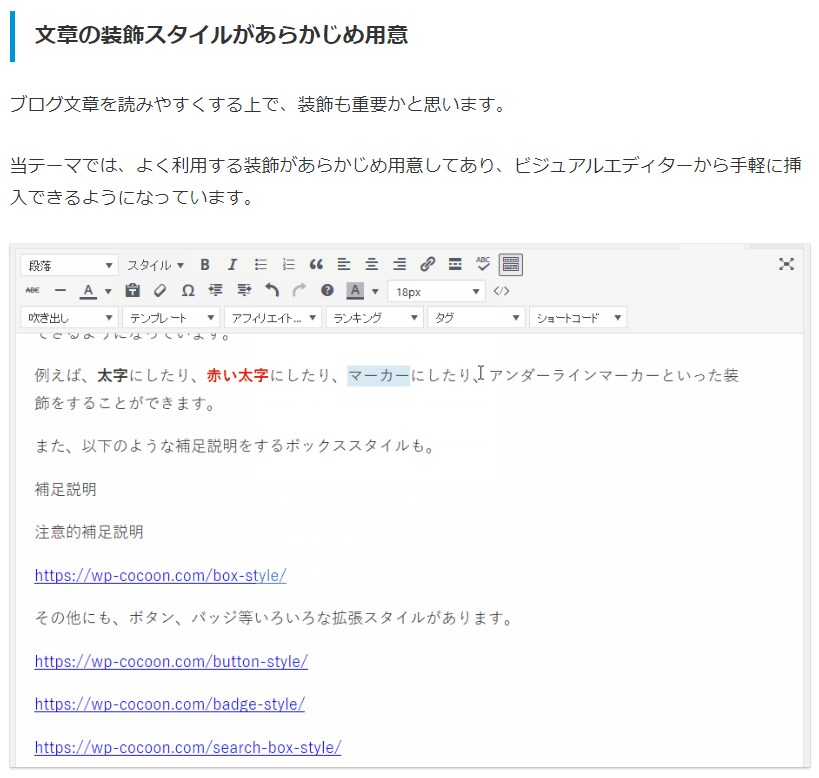Click the source code icon
The image size is (819, 778).
[x=501, y=291]
